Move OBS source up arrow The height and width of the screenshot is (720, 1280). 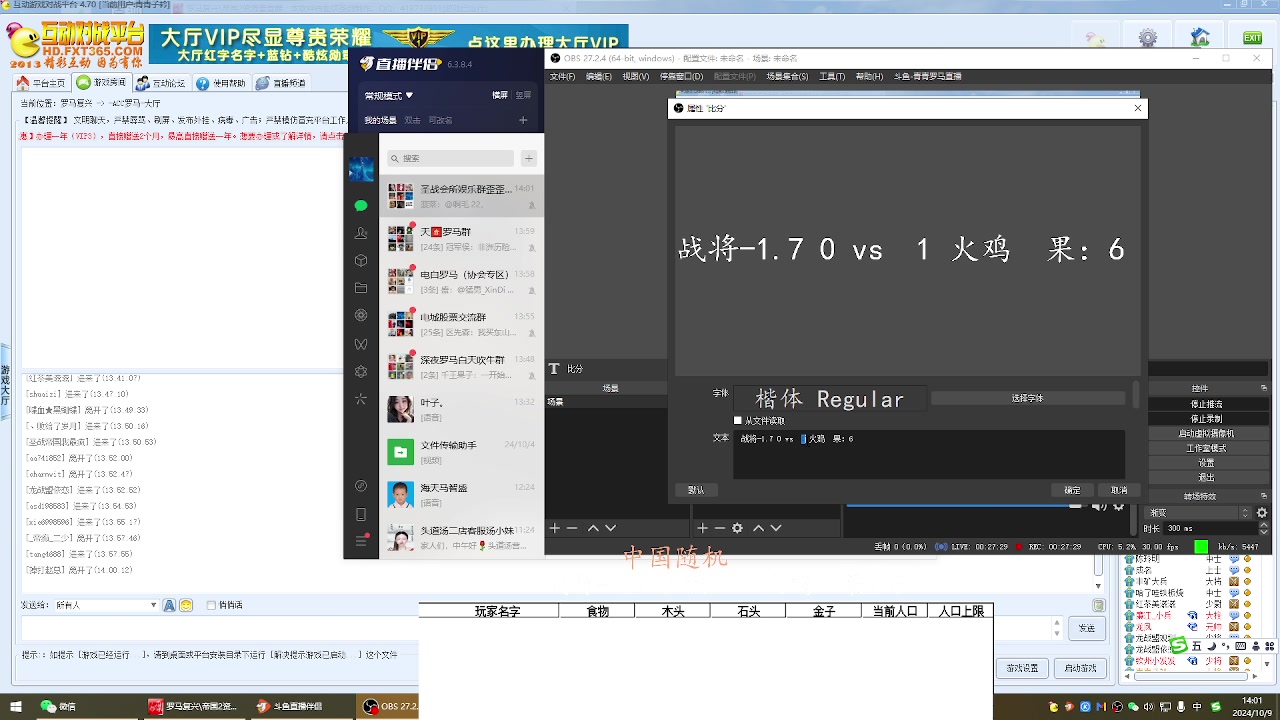tap(758, 528)
